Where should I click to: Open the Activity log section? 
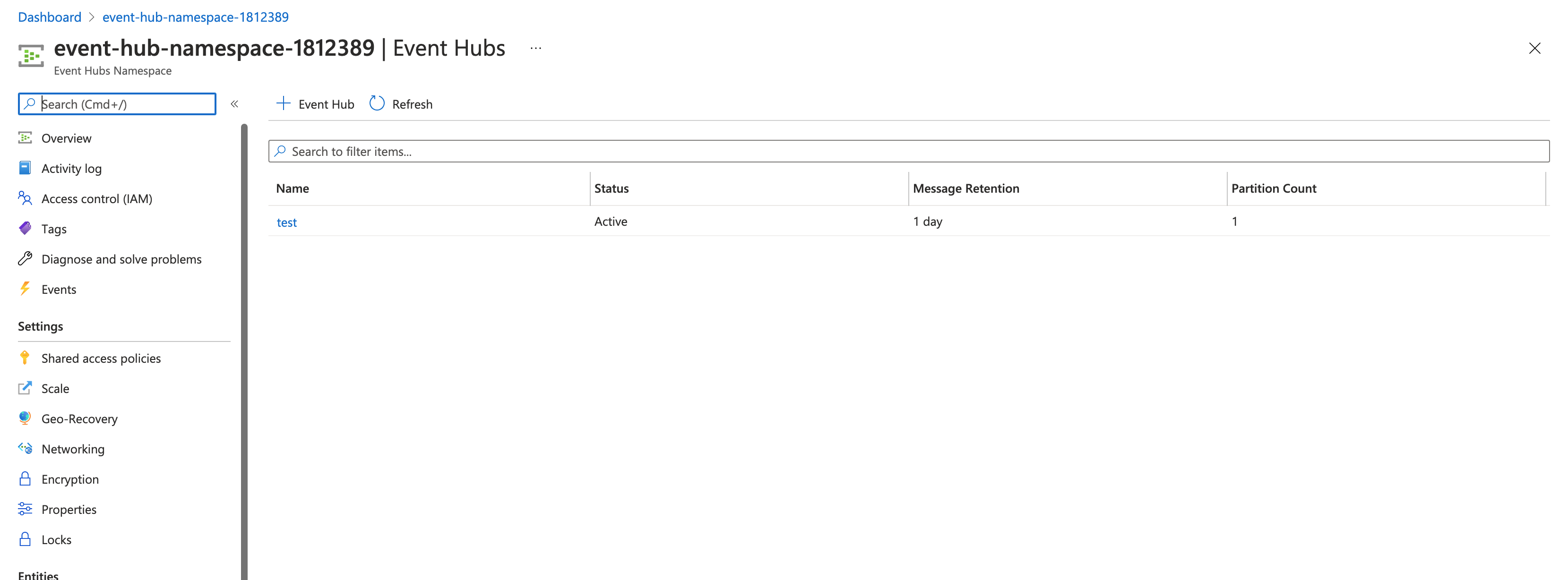71,168
